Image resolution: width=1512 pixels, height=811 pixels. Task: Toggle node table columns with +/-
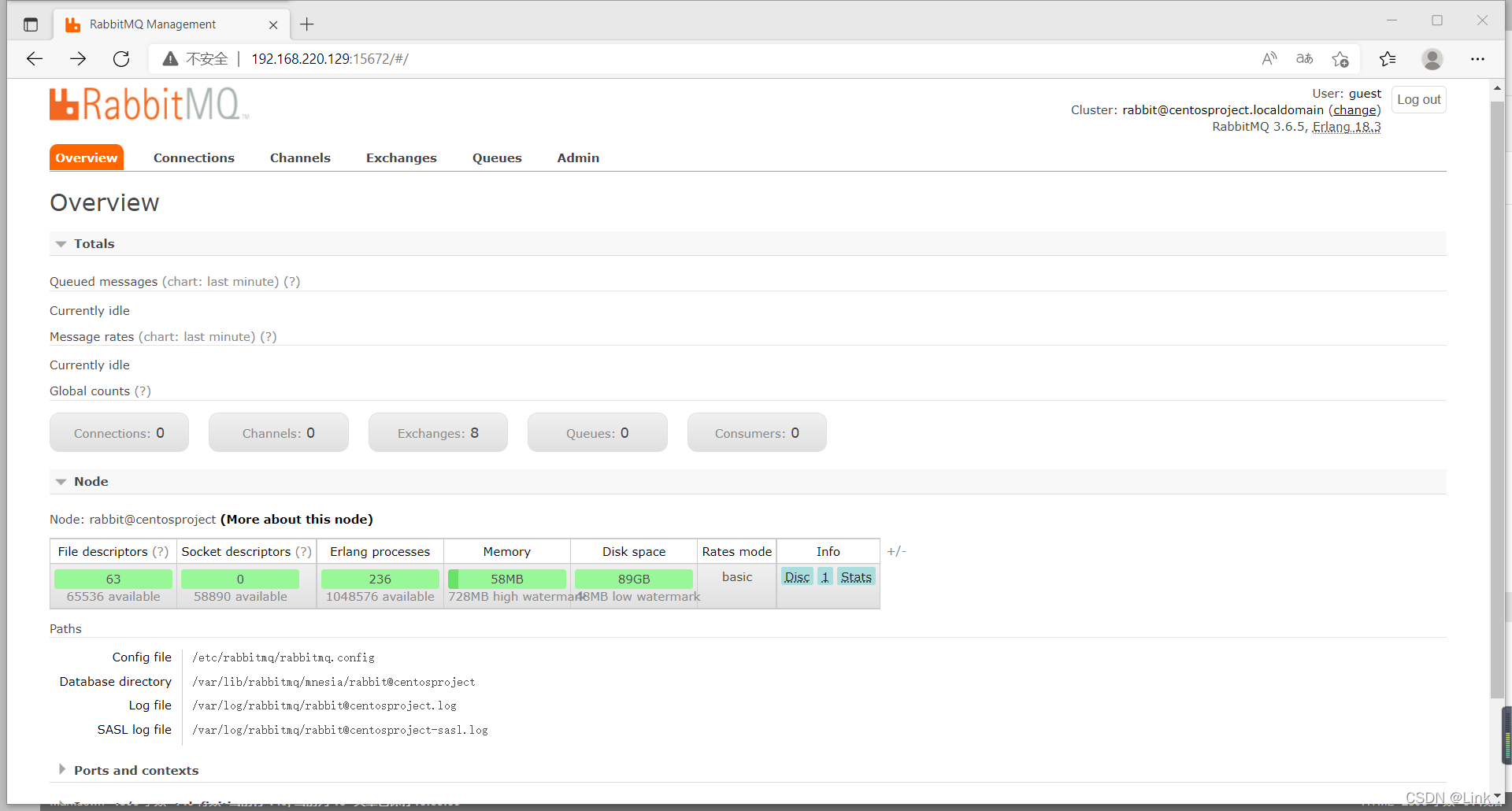896,552
